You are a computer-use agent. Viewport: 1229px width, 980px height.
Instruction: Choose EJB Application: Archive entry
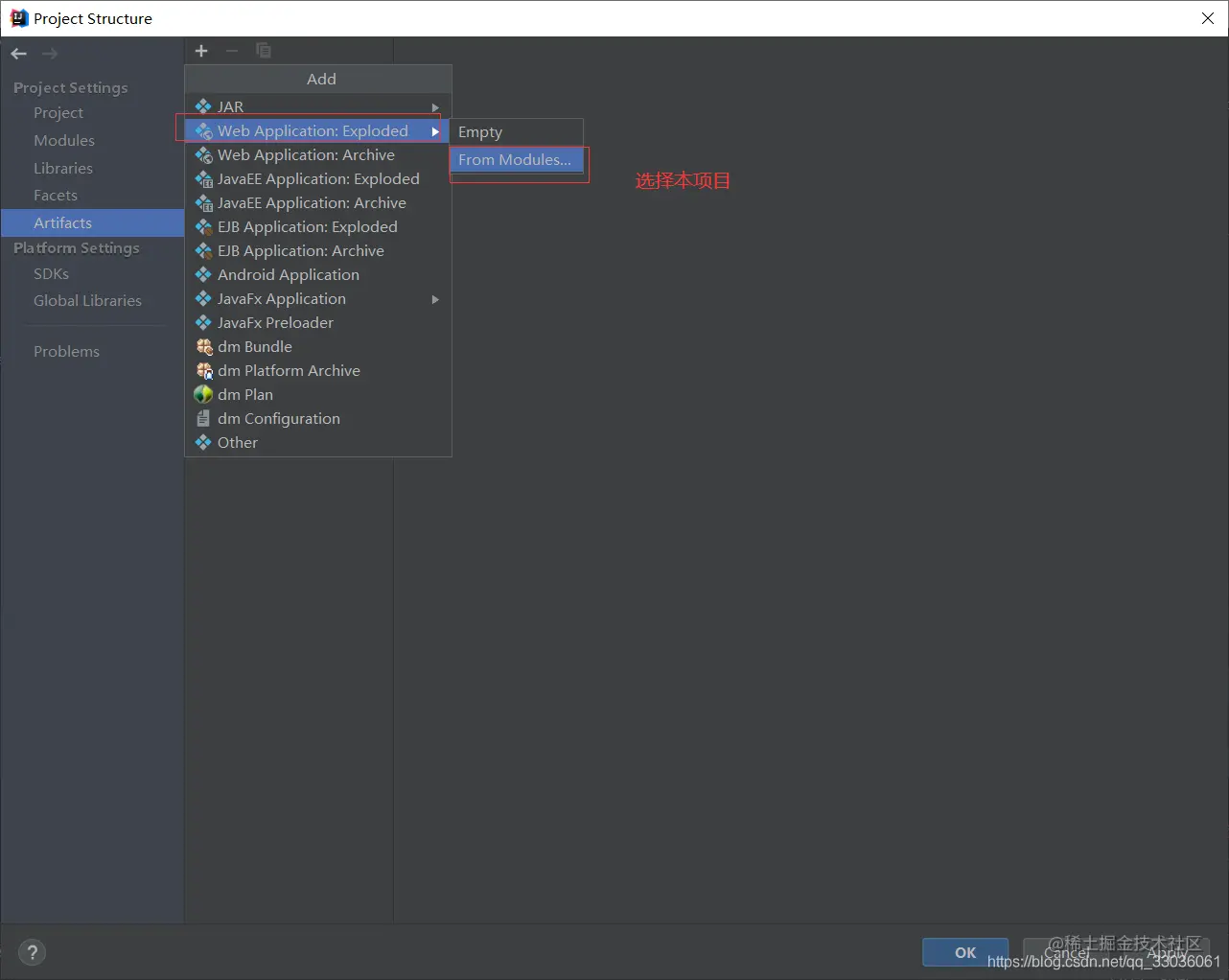(317, 250)
